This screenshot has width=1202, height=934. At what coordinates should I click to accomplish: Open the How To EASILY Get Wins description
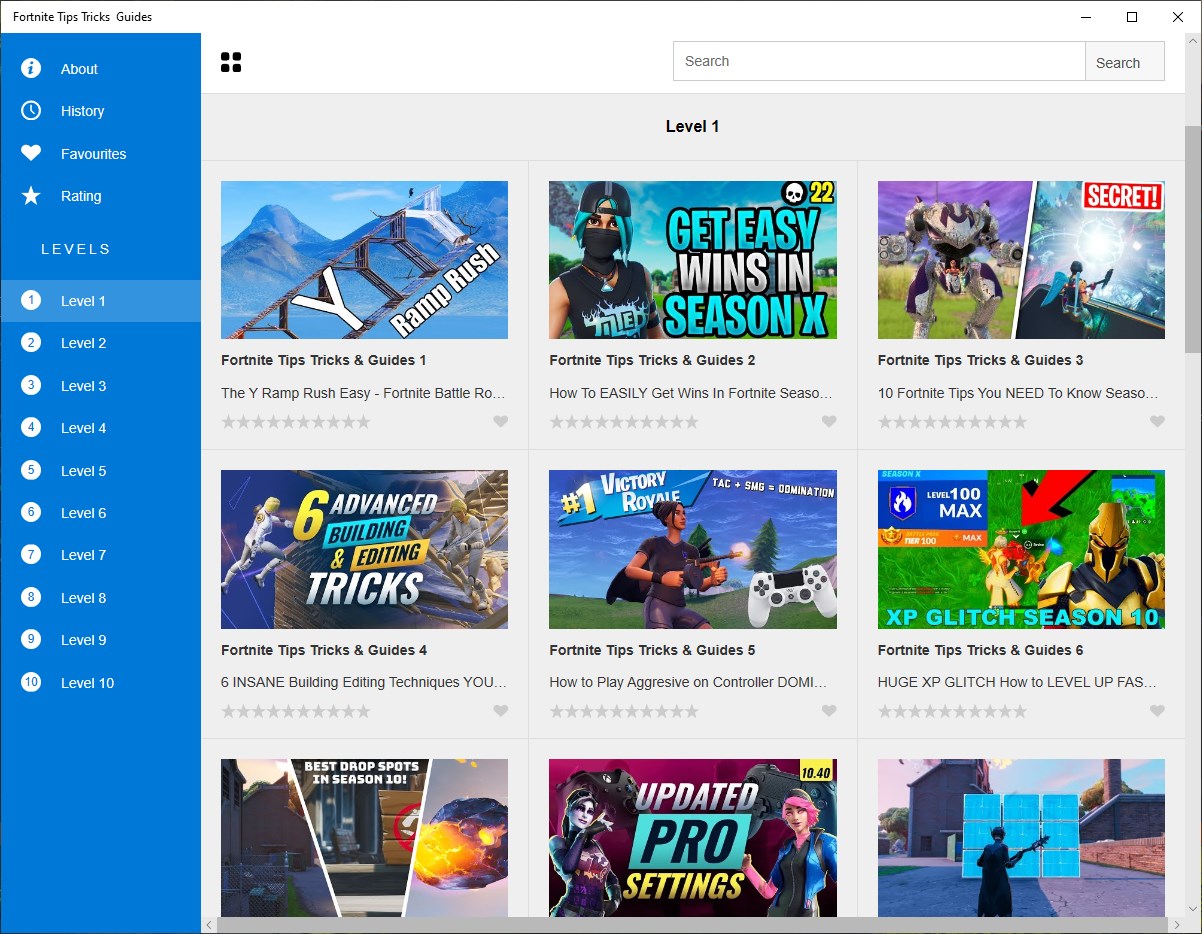point(691,393)
